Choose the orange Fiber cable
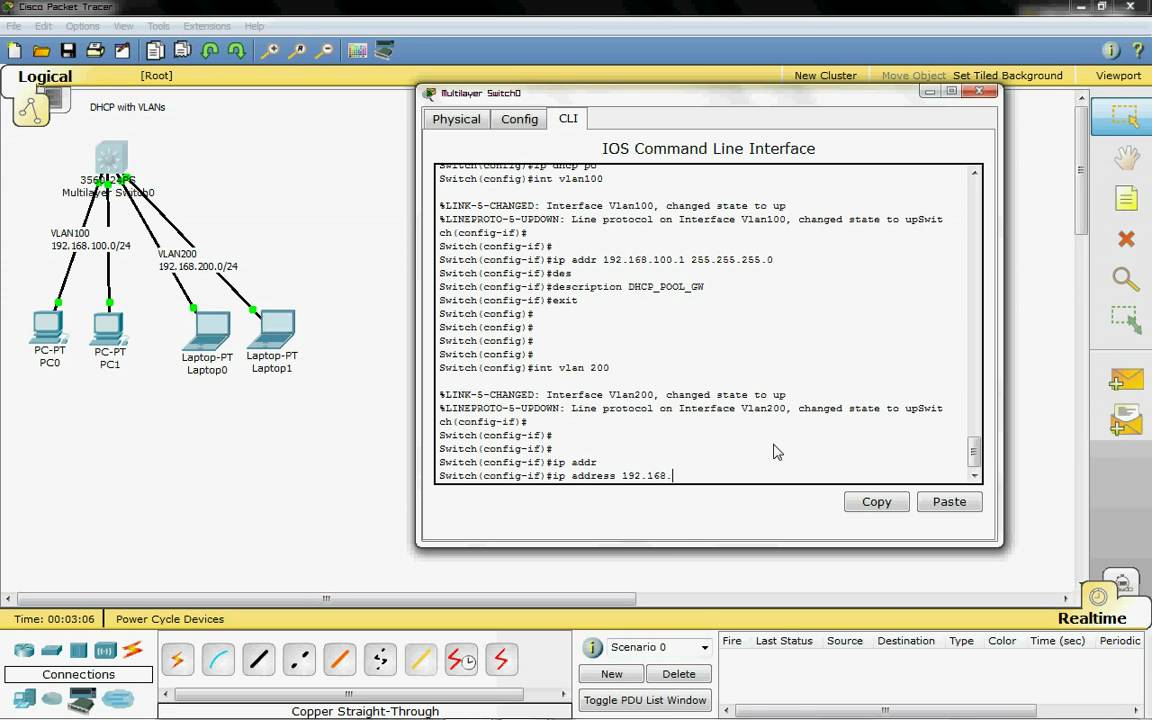 pyautogui.click(x=339, y=660)
